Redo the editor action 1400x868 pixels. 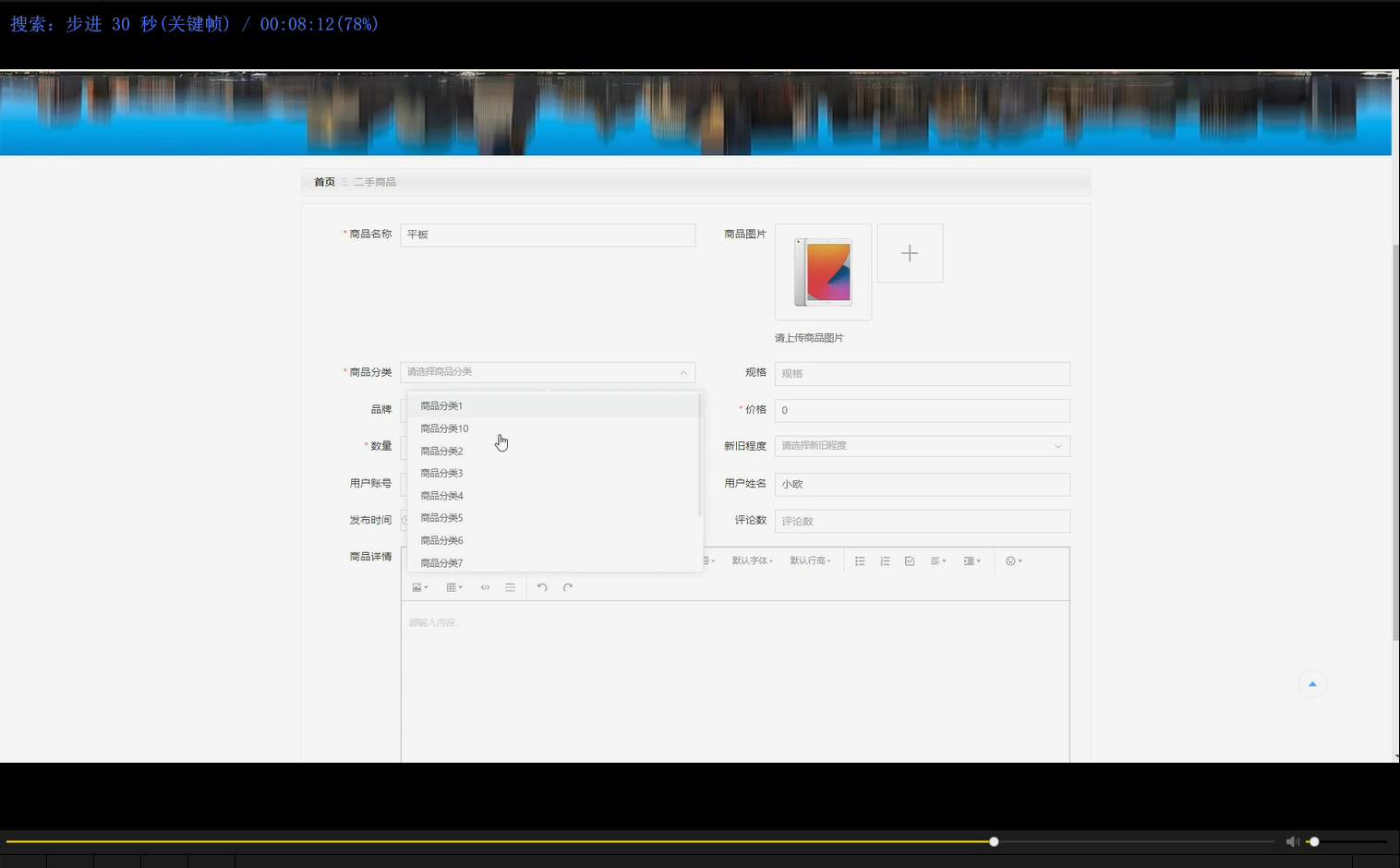[568, 587]
